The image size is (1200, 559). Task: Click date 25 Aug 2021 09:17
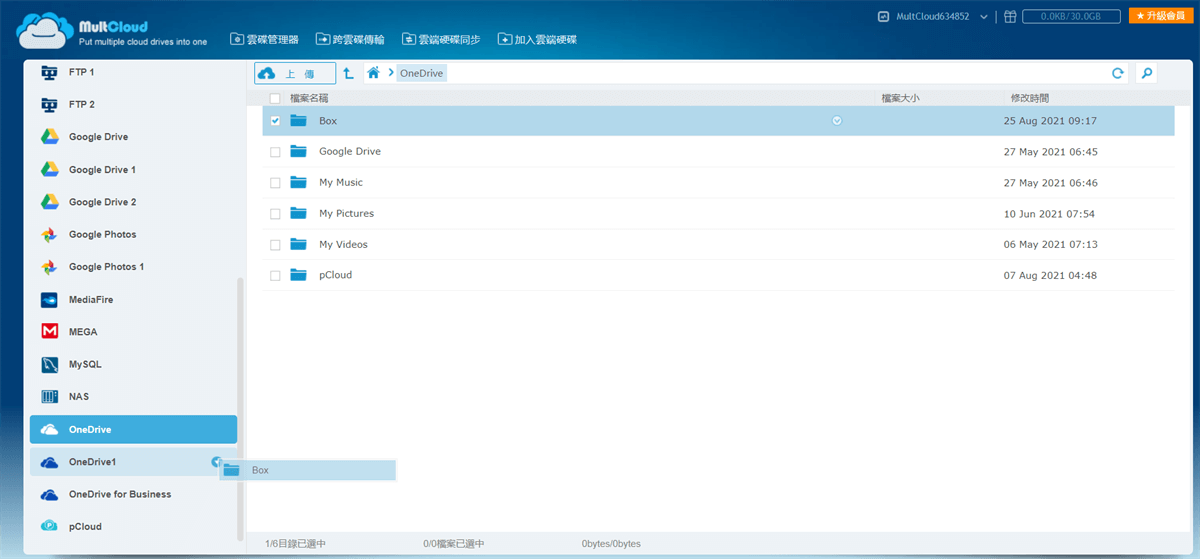(x=1050, y=121)
